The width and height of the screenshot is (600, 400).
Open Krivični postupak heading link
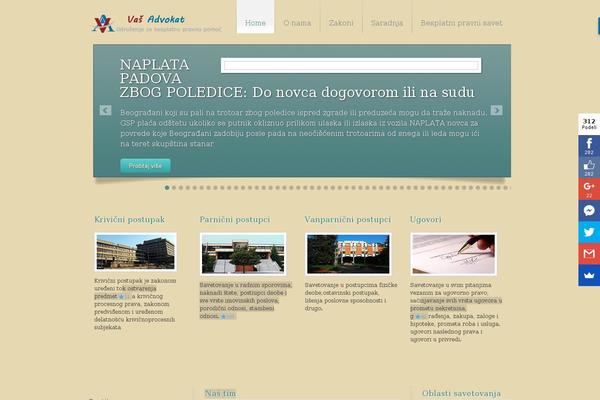pyautogui.click(x=129, y=220)
